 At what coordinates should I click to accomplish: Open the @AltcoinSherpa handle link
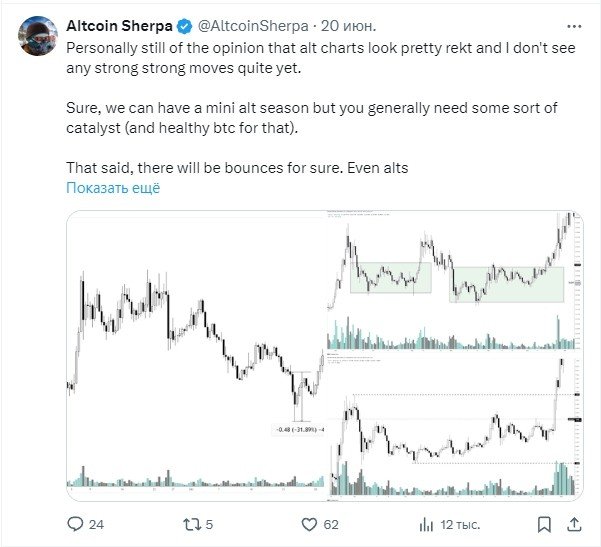pos(240,23)
